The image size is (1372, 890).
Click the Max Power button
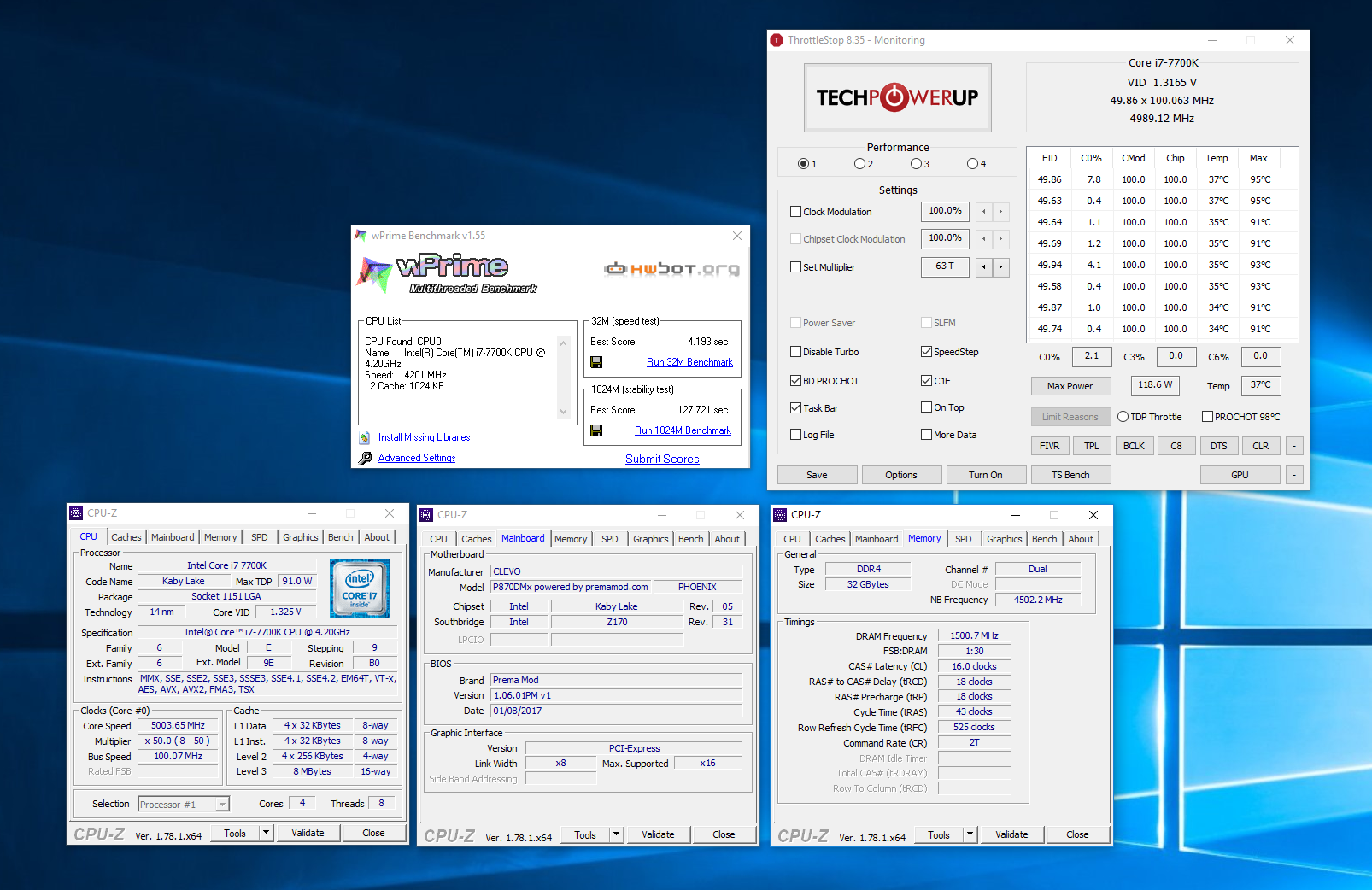(1070, 386)
